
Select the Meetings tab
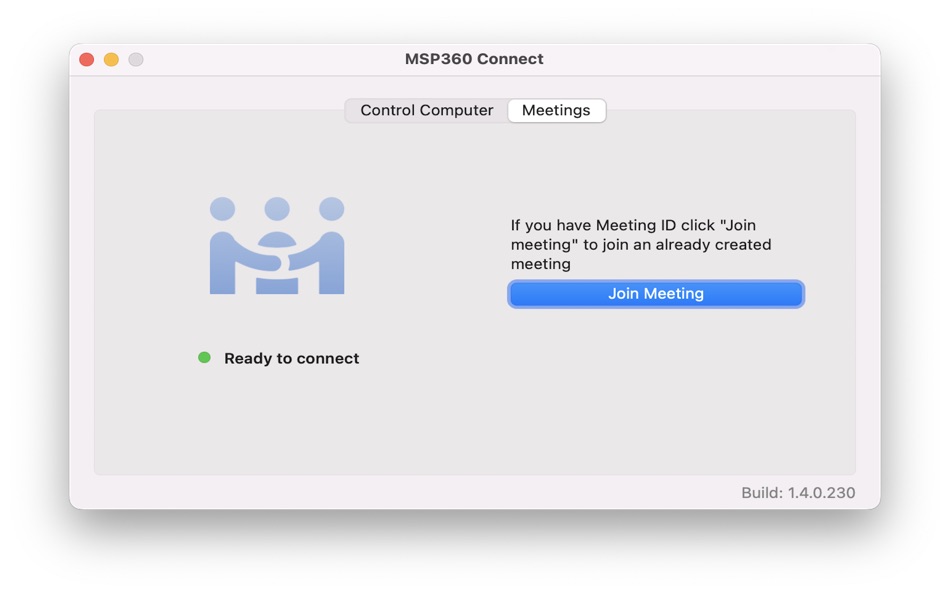556,110
